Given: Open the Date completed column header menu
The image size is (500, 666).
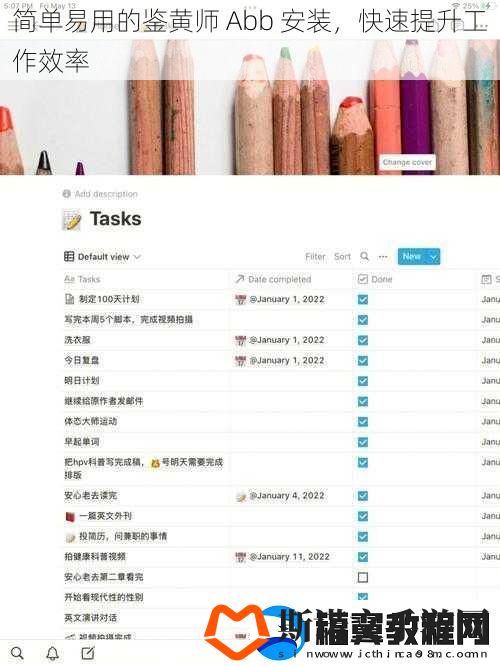Looking at the screenshot, I should [x=273, y=279].
